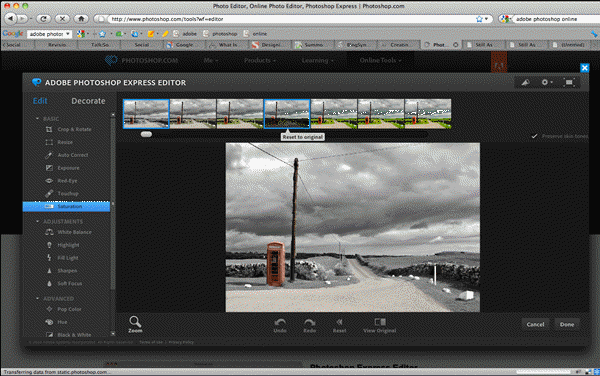Image resolution: width=600 pixels, height=376 pixels.
Task: Collapse the BASIC section
Action: (x=38, y=119)
